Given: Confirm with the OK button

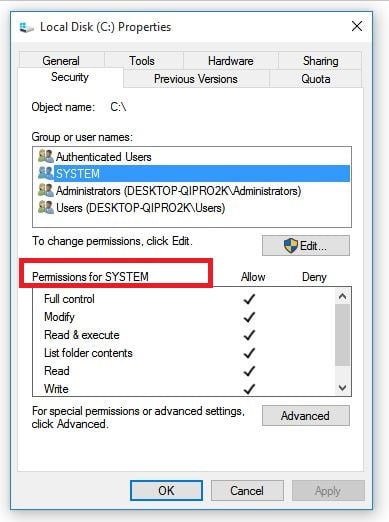Looking at the screenshot, I should [x=166, y=491].
